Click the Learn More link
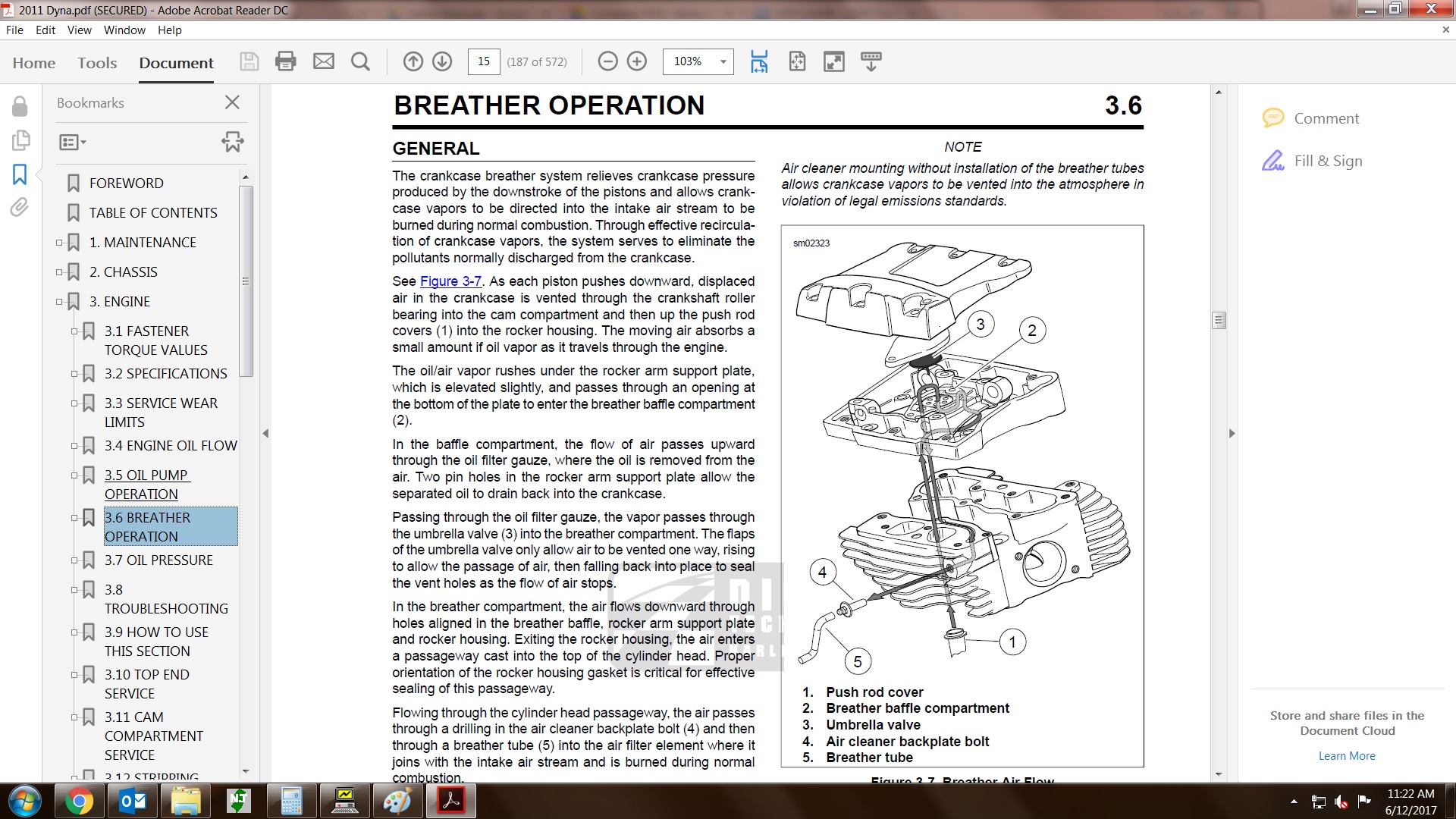1456x819 pixels. 1346,756
